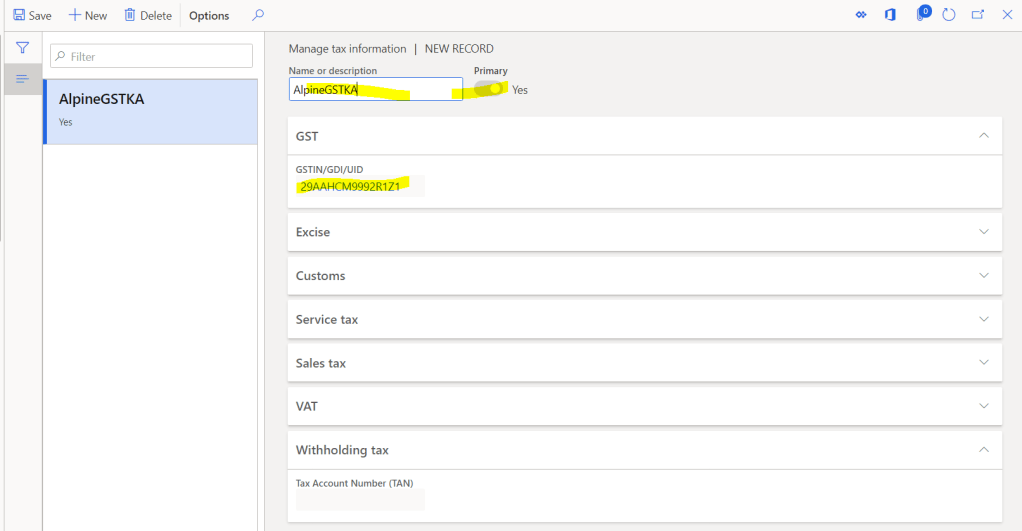Select the AlpineGSTKA record in list
The width and height of the screenshot is (1022, 531).
click(150, 108)
